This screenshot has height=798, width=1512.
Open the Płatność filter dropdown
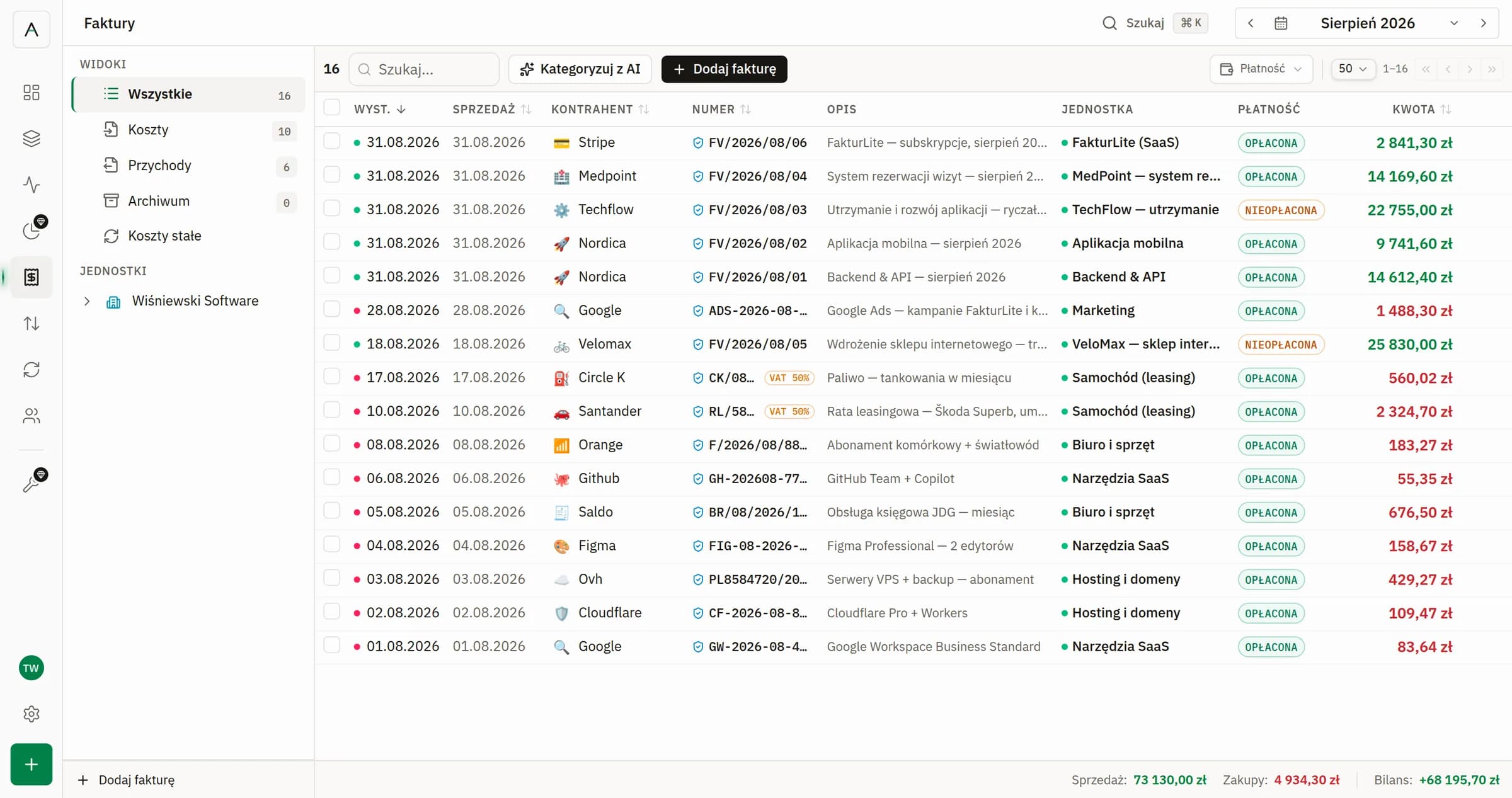tap(1261, 69)
